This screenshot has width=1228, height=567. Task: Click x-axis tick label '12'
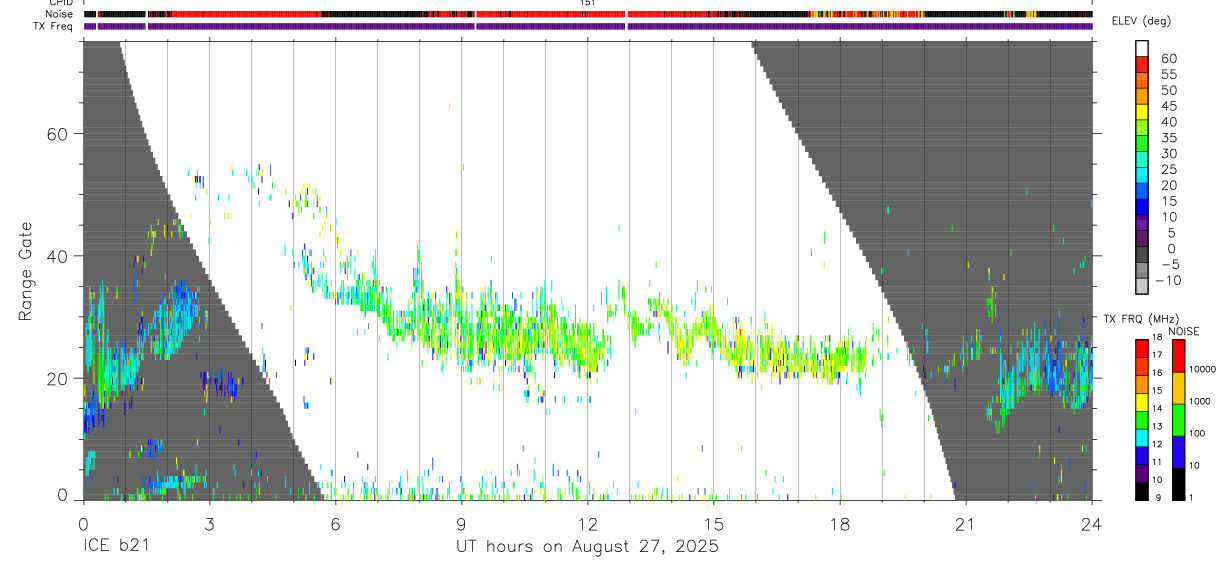587,523
